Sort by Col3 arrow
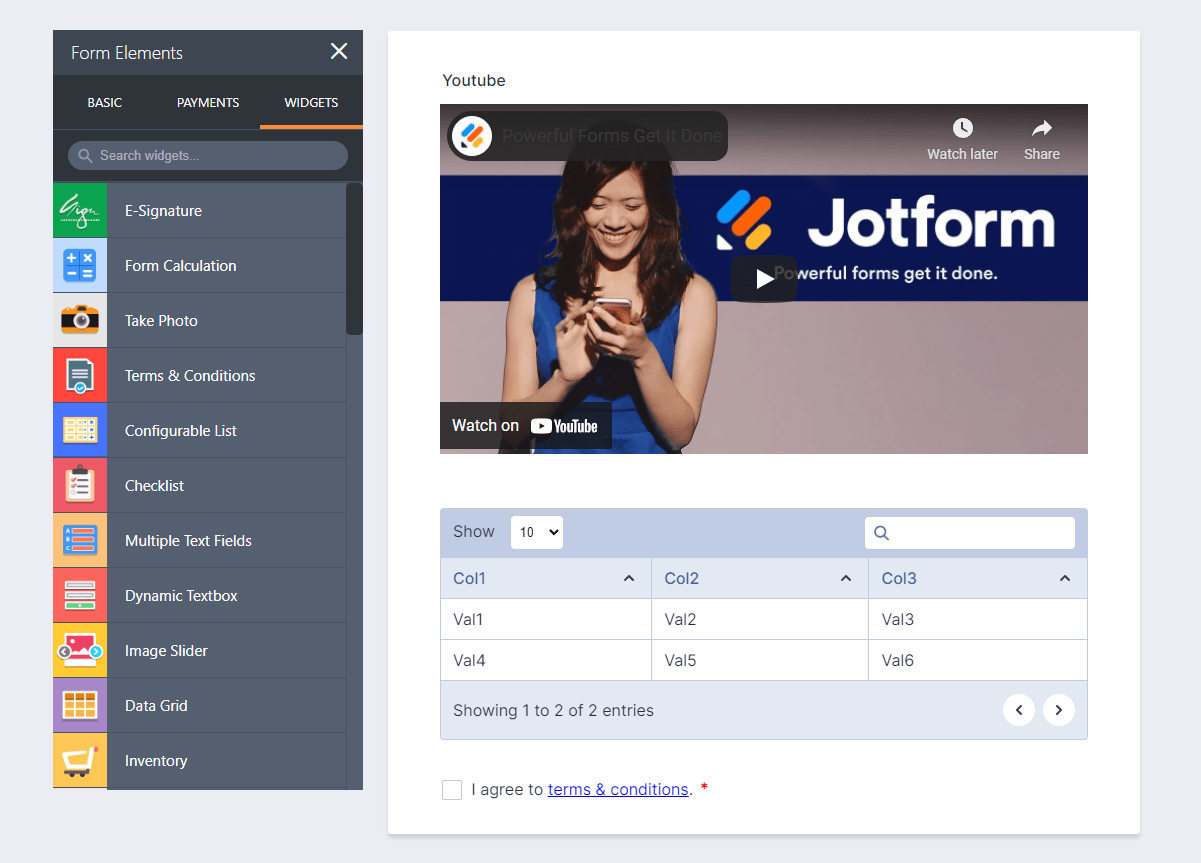Image resolution: width=1201 pixels, height=863 pixels. click(1065, 578)
